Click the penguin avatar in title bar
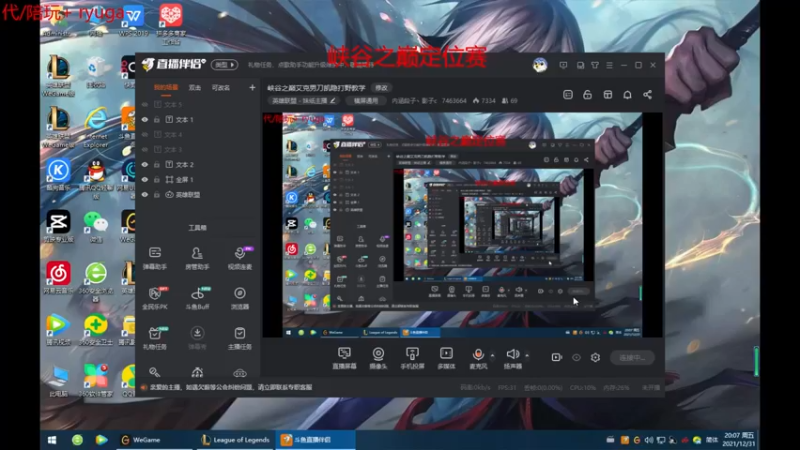Viewport: 800px width, 450px height. 540,65
